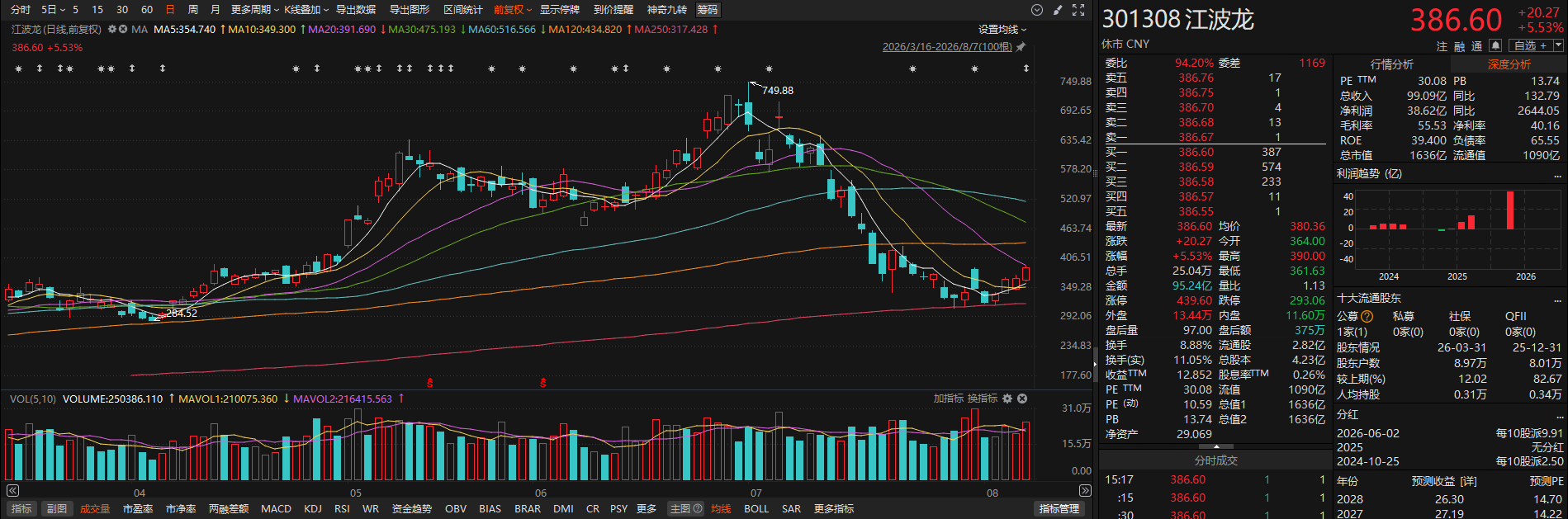The width and height of the screenshot is (1568, 519).
Task: Select the drawing brush tool icon
Action: point(1058,10)
